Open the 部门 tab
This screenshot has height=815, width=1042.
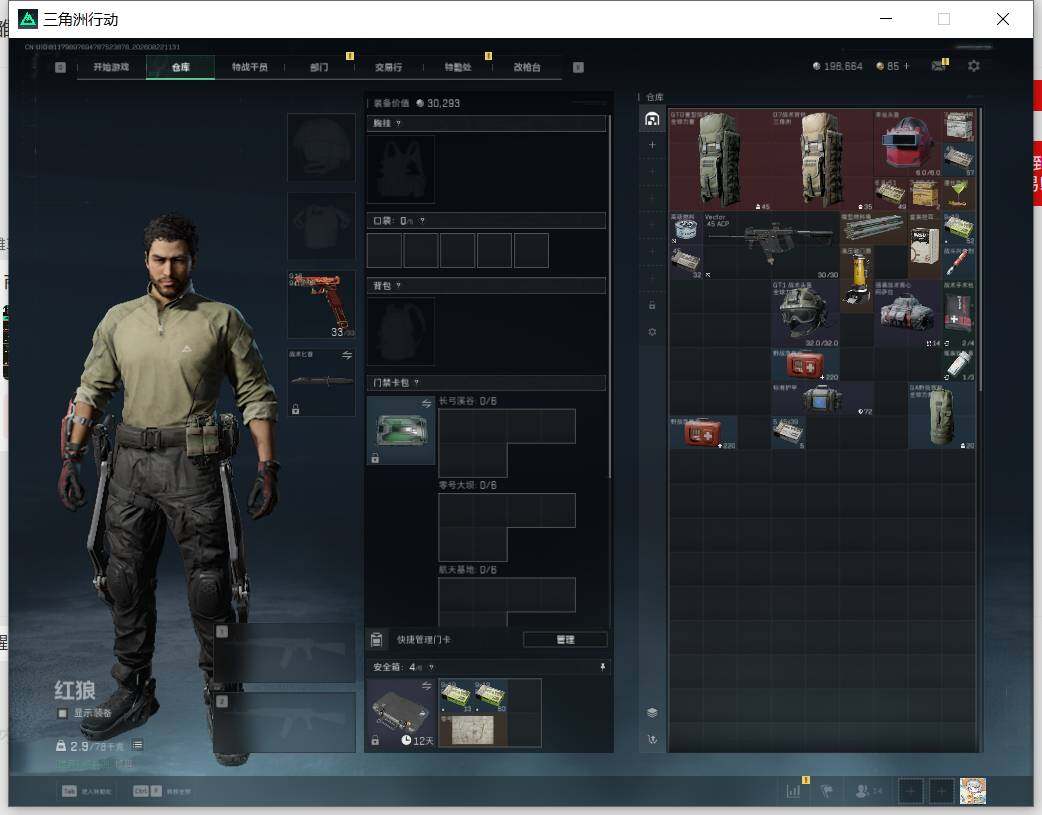(x=319, y=67)
